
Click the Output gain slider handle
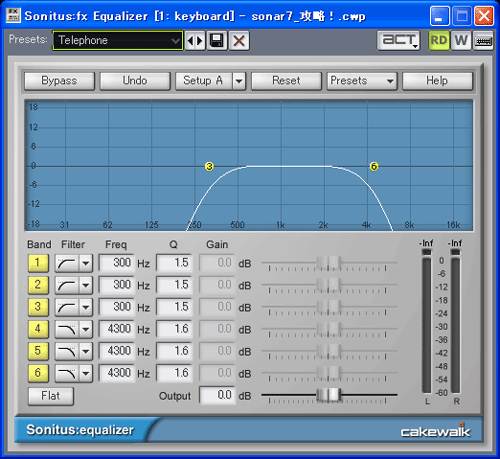[329, 395]
